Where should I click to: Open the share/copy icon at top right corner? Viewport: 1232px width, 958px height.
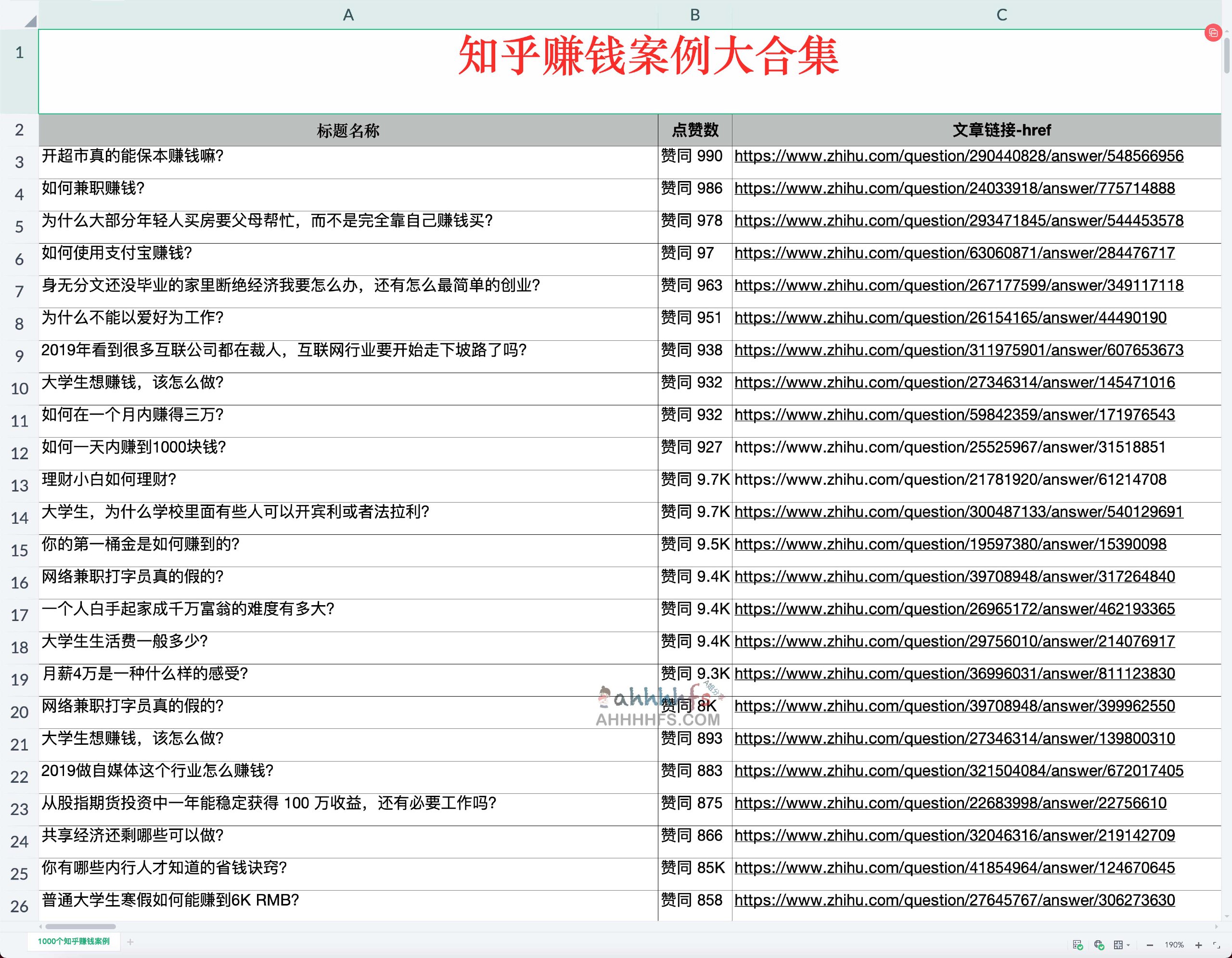[1214, 33]
